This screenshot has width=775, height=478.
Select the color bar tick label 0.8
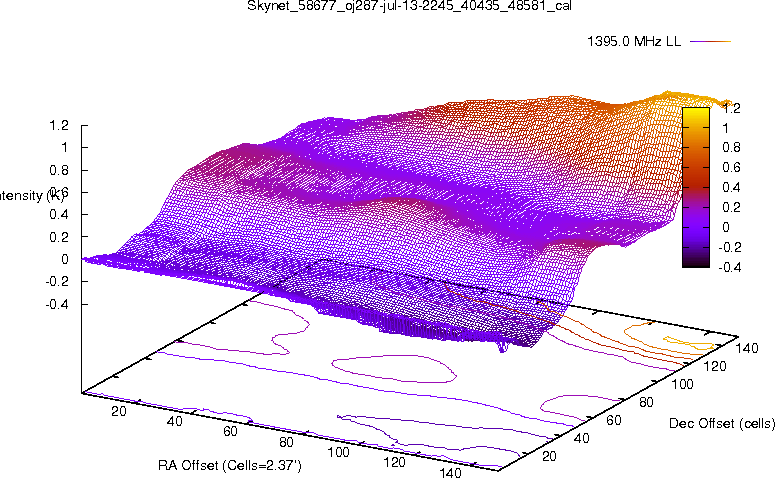(x=731, y=147)
